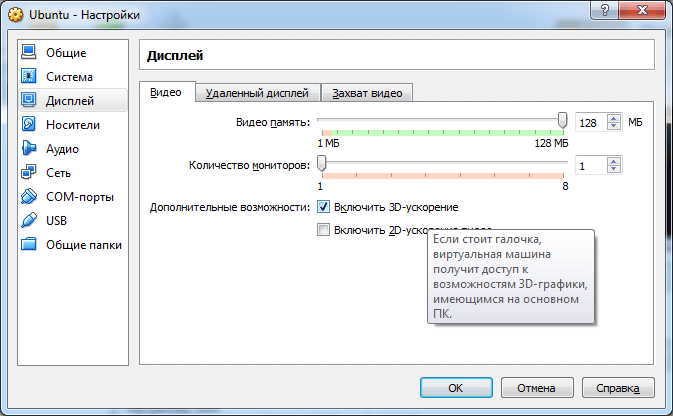
Task: Select Дисплей category label
Action: (70, 101)
